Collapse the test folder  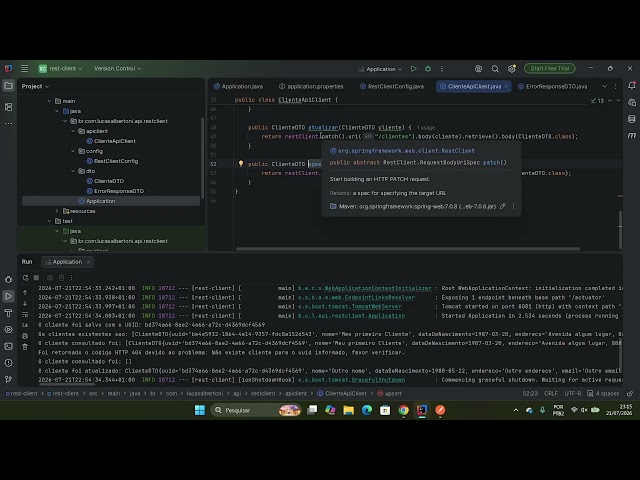tap(49, 221)
